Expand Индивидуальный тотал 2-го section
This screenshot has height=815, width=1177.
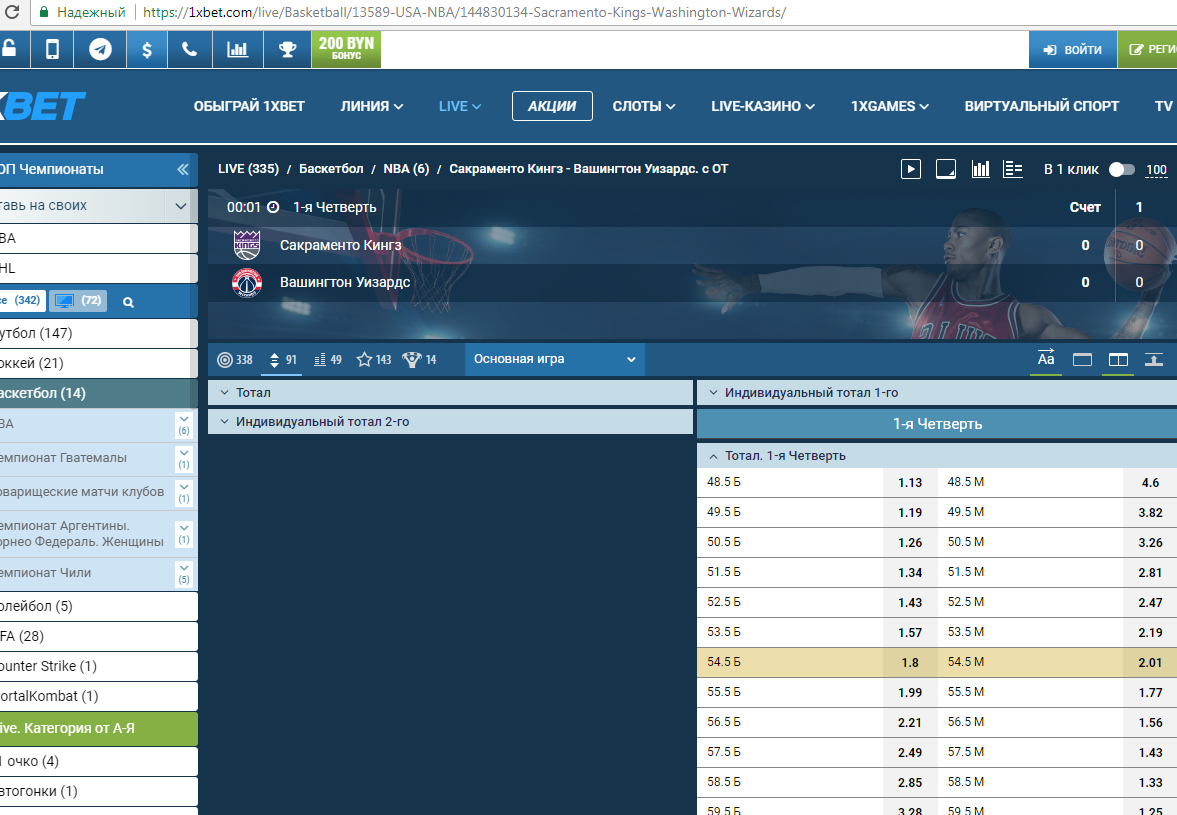pos(450,422)
